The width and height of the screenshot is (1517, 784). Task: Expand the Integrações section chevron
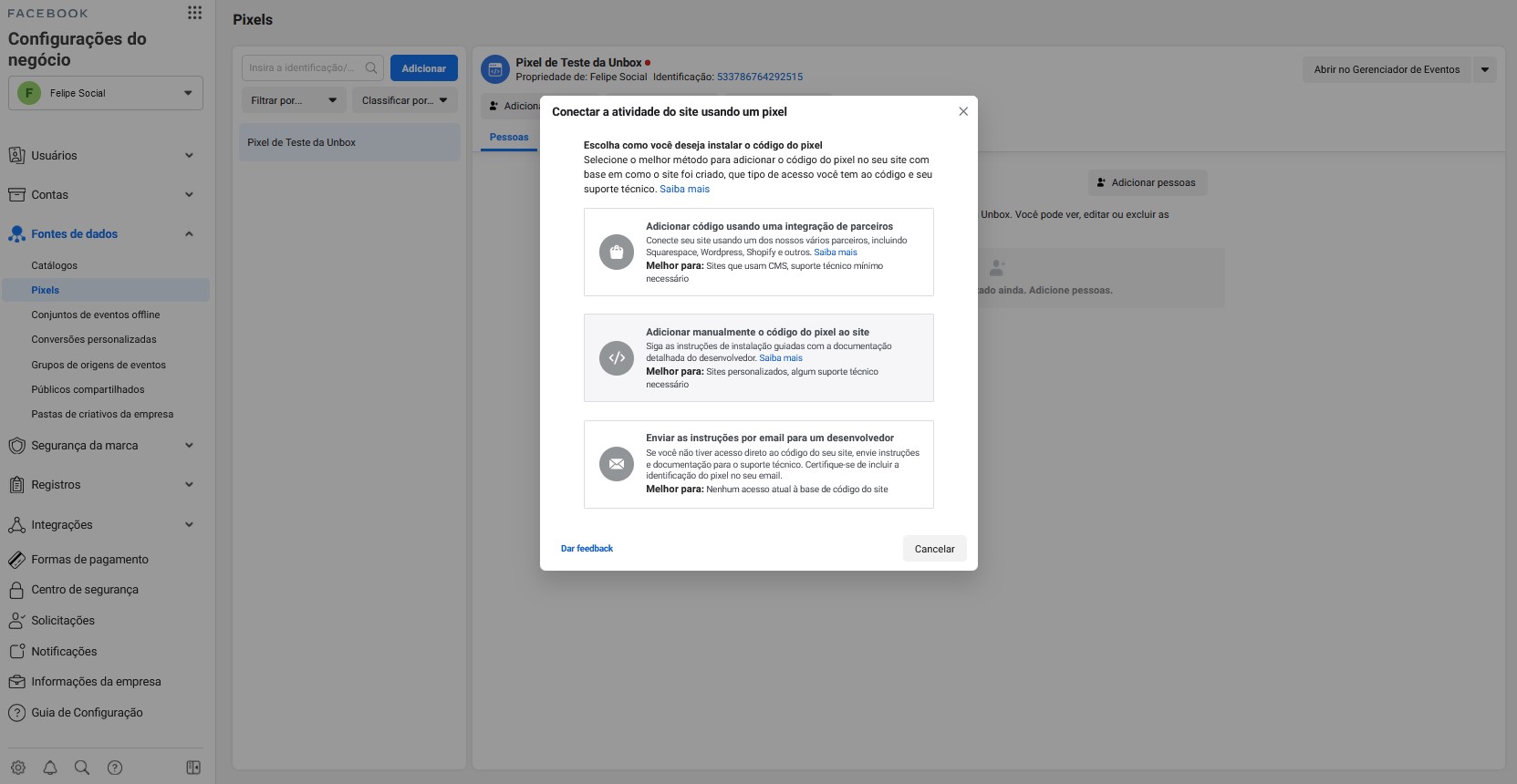click(189, 525)
